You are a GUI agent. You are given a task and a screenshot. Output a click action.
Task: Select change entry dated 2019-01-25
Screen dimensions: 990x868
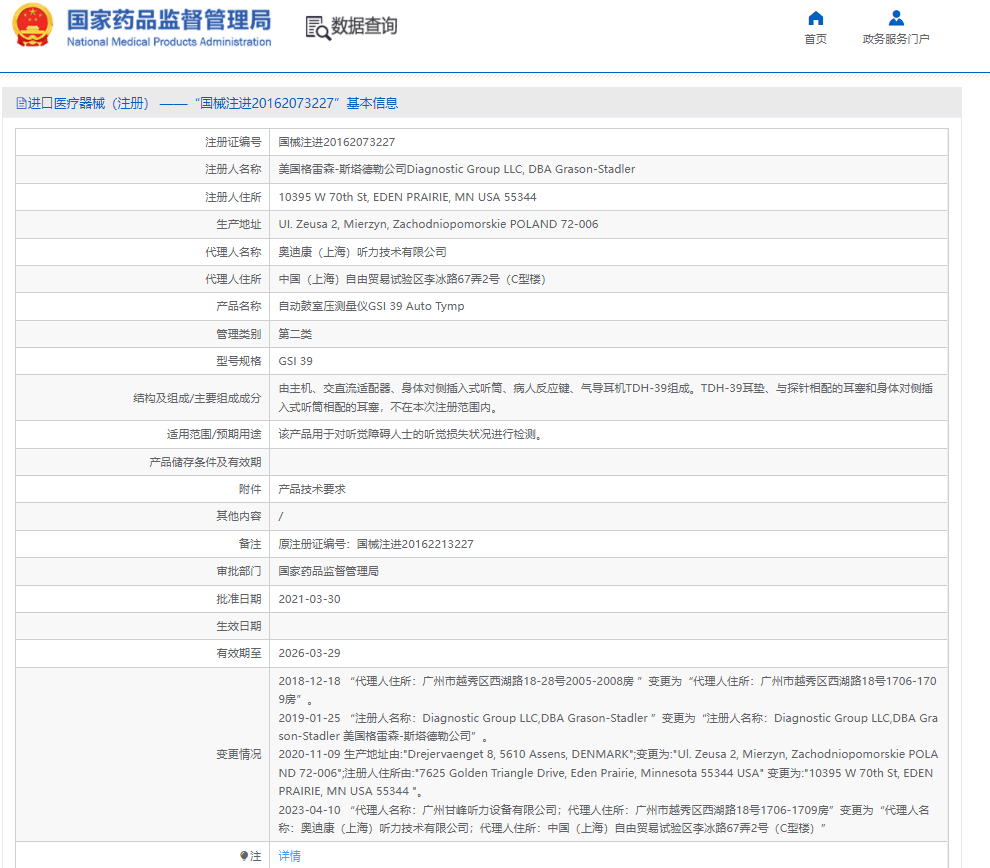click(x=608, y=727)
